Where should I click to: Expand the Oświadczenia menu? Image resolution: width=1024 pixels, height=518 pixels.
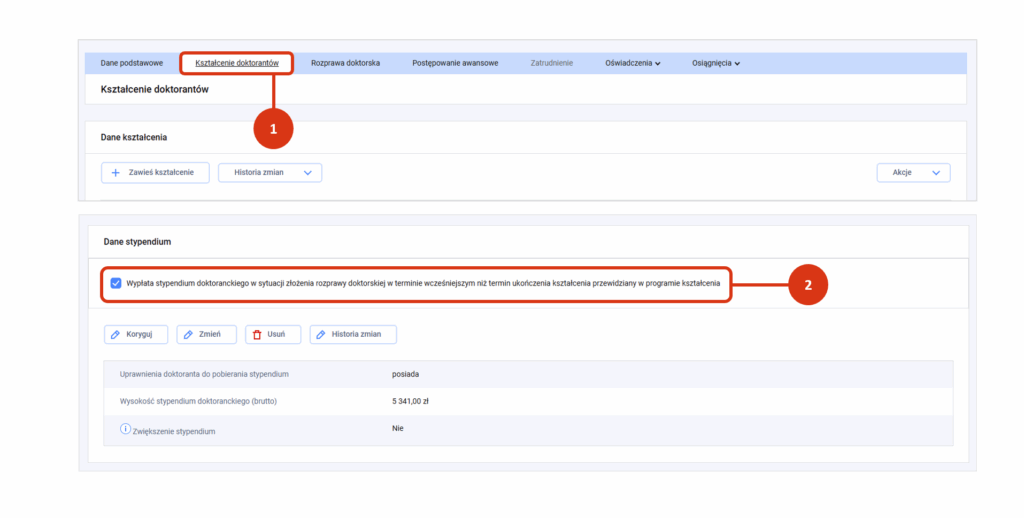pos(633,63)
